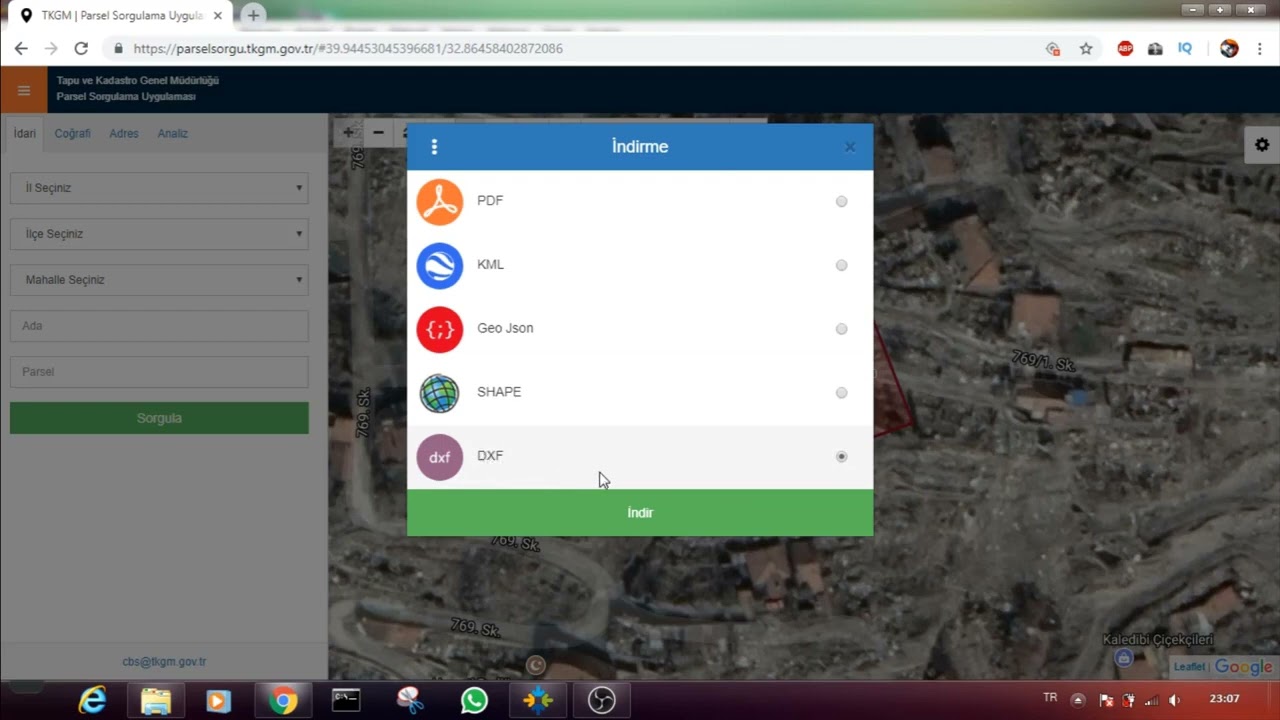The width and height of the screenshot is (1280, 720).
Task: Click the TR language indicator
Action: [1050, 698]
